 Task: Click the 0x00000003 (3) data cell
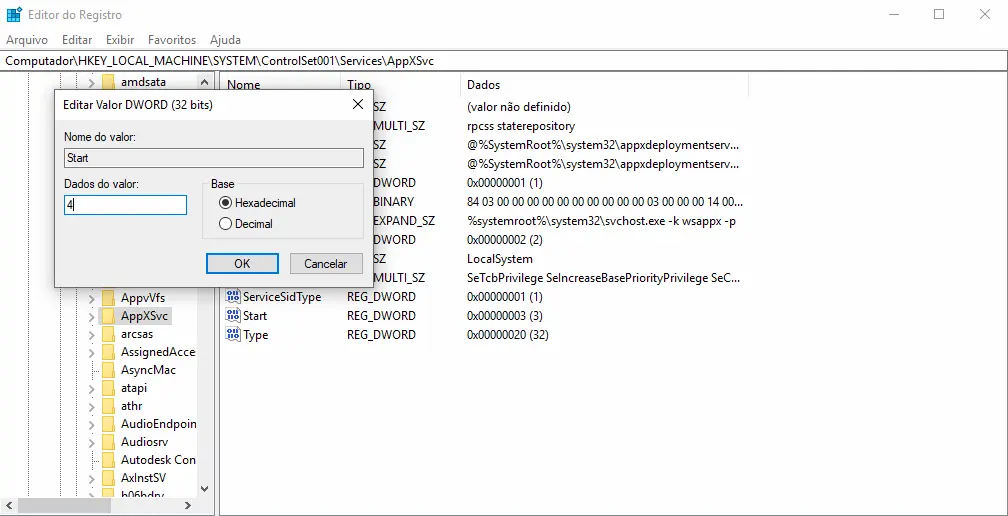coord(505,316)
